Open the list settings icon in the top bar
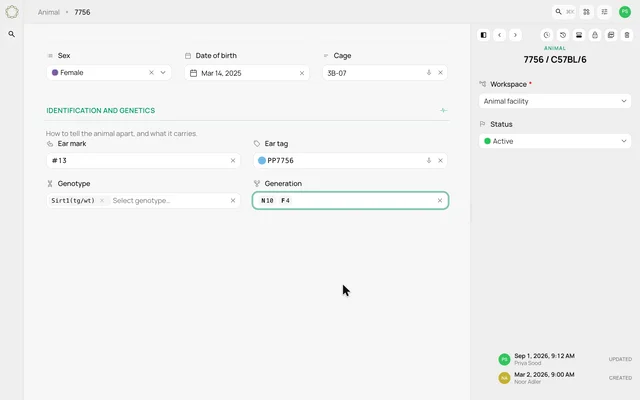Screen dimensions: 640x400 [x=604, y=12]
